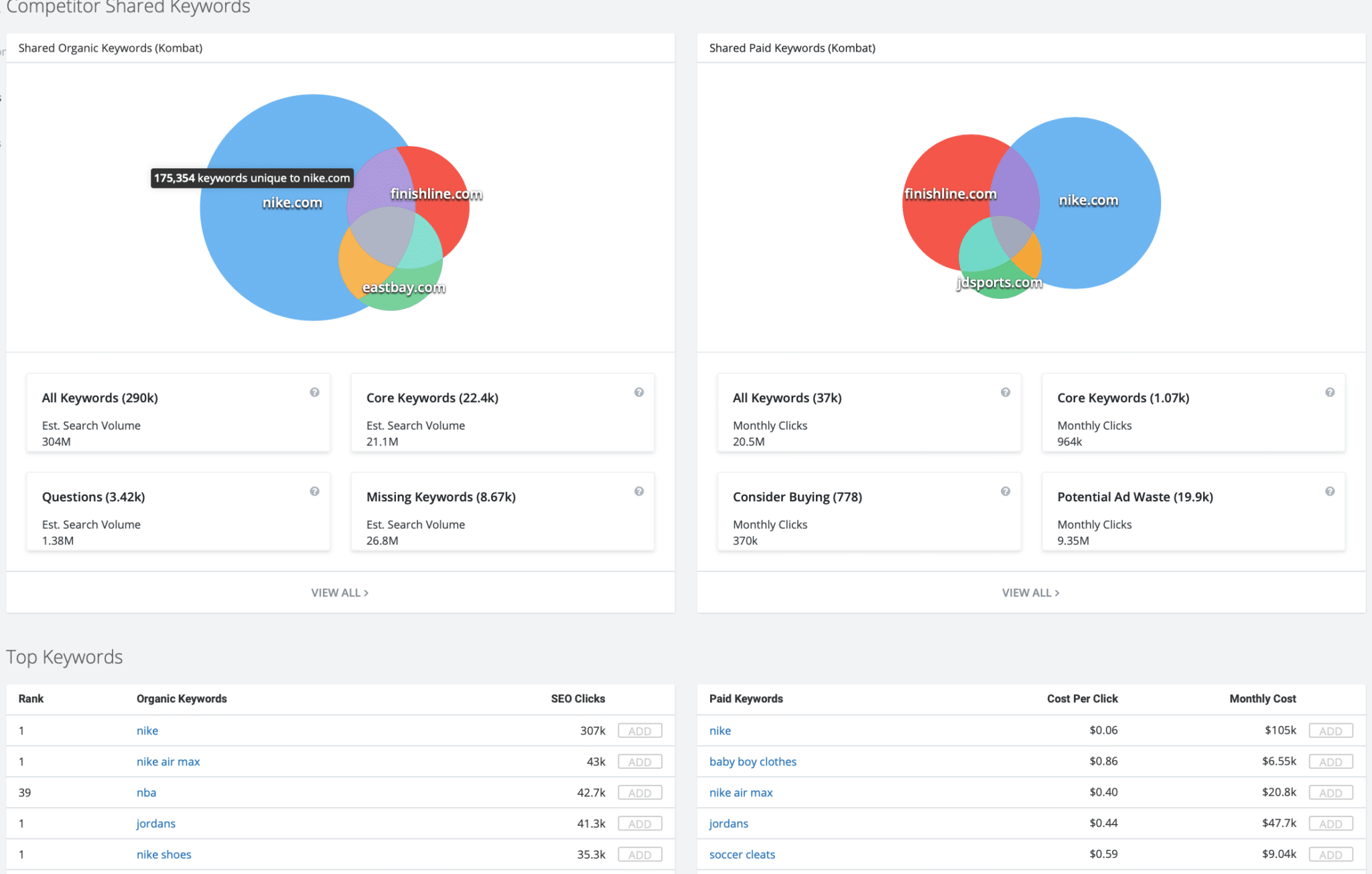
Task: Open help icon on Core Keywords (1.07k) card
Action: coord(1330,393)
